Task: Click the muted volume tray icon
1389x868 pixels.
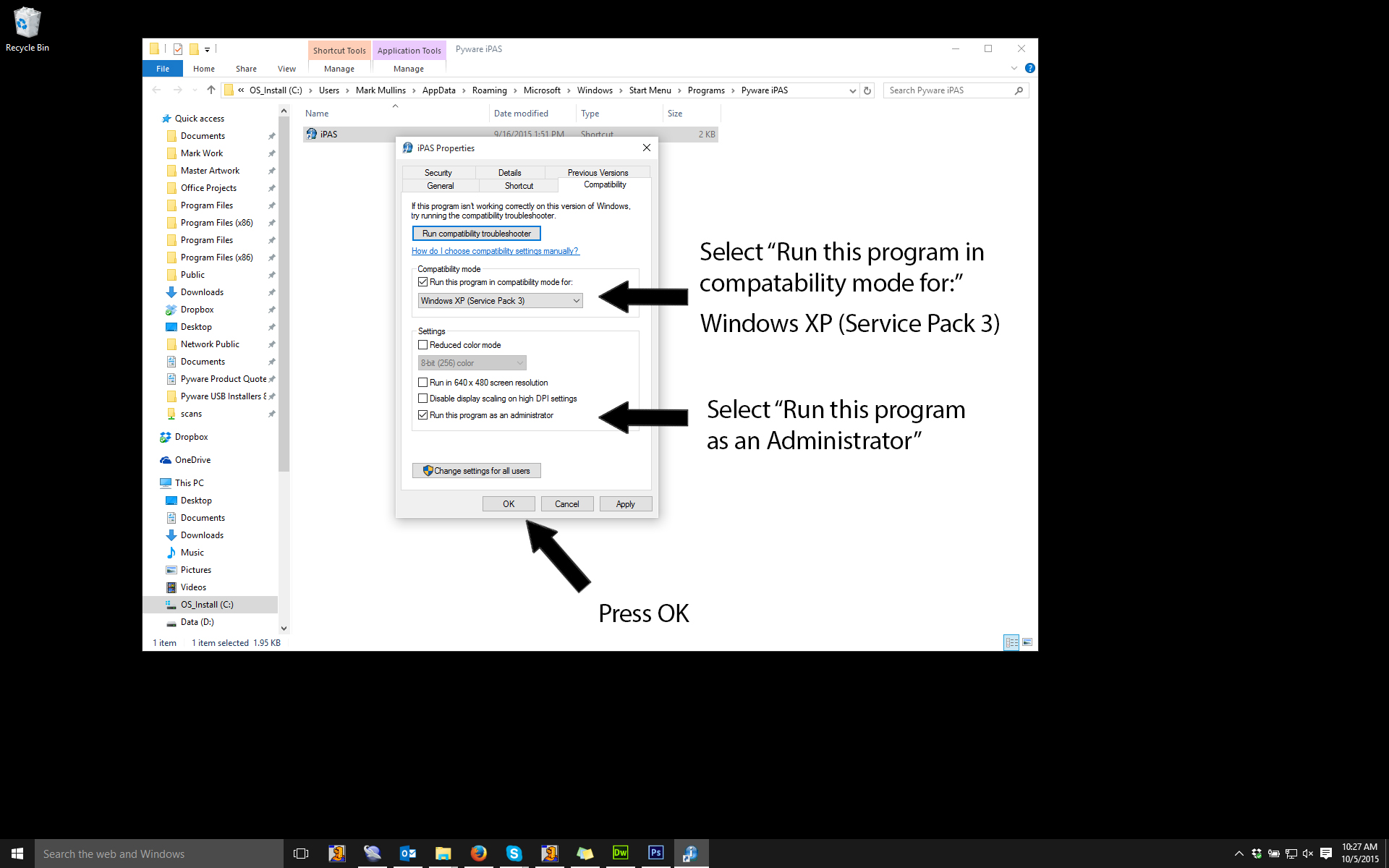Action: (x=1308, y=854)
